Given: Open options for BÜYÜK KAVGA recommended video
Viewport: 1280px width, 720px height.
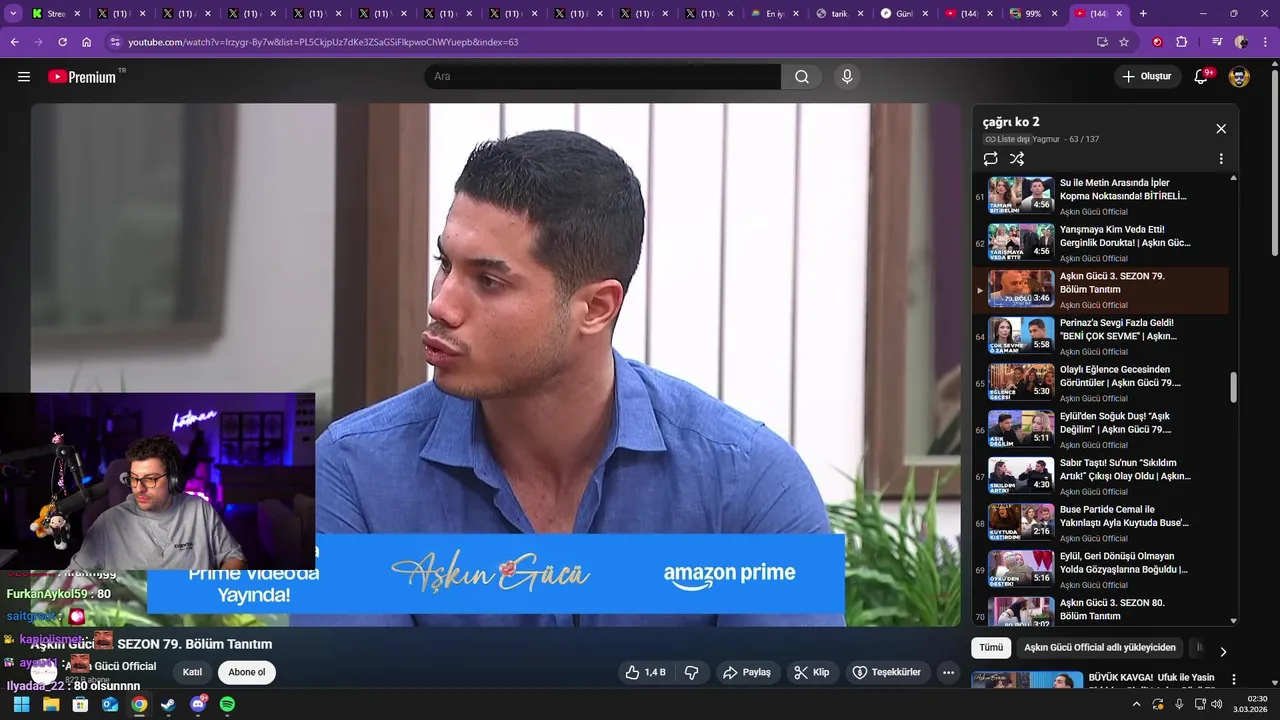Looking at the screenshot, I should pos(1233,679).
